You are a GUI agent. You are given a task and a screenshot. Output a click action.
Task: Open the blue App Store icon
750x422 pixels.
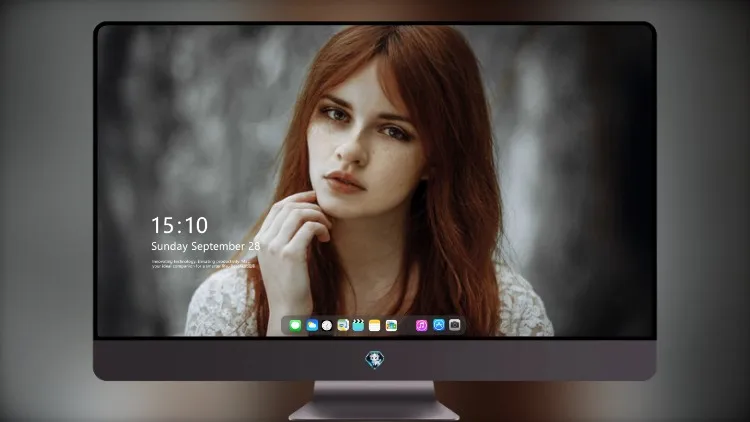click(439, 325)
